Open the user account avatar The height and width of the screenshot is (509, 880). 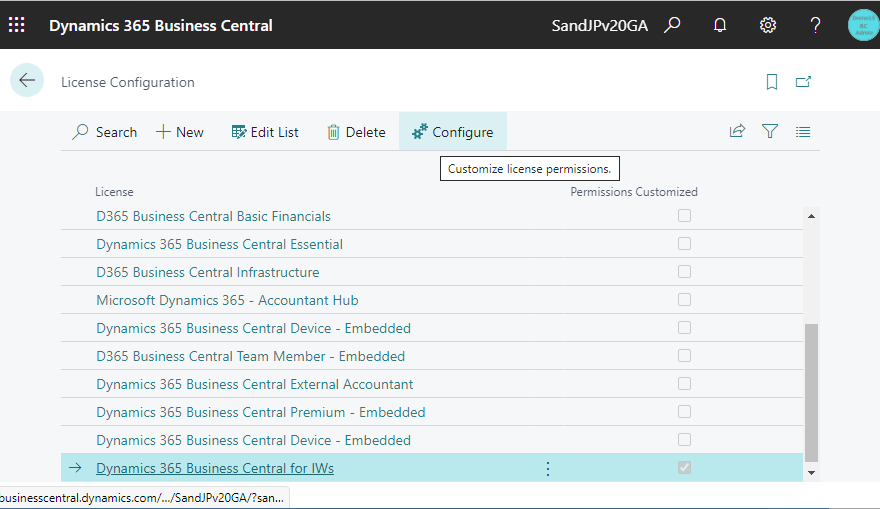click(x=863, y=25)
